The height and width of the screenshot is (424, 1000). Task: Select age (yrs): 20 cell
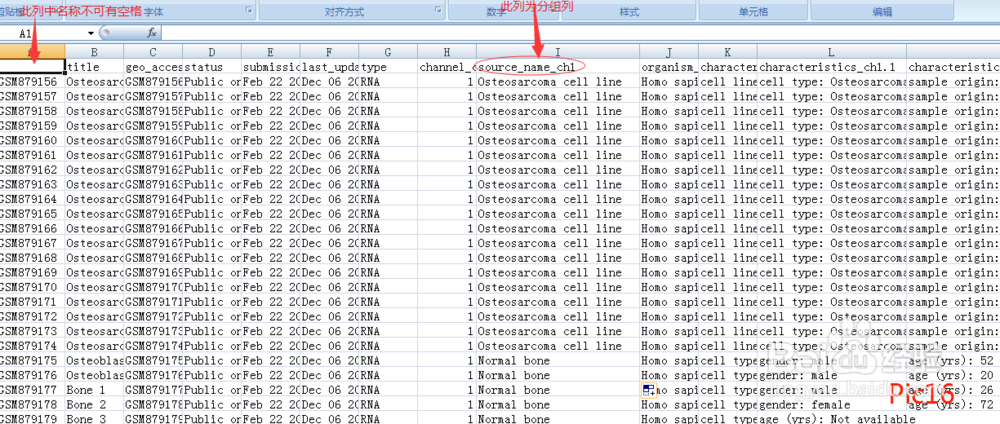953,375
